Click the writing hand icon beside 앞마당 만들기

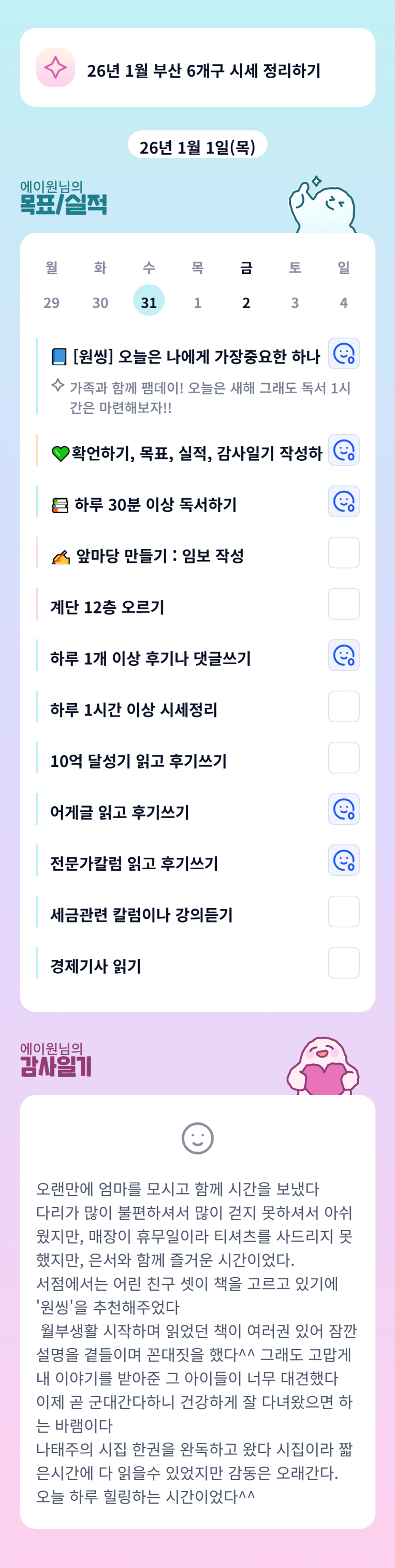[x=60, y=556]
